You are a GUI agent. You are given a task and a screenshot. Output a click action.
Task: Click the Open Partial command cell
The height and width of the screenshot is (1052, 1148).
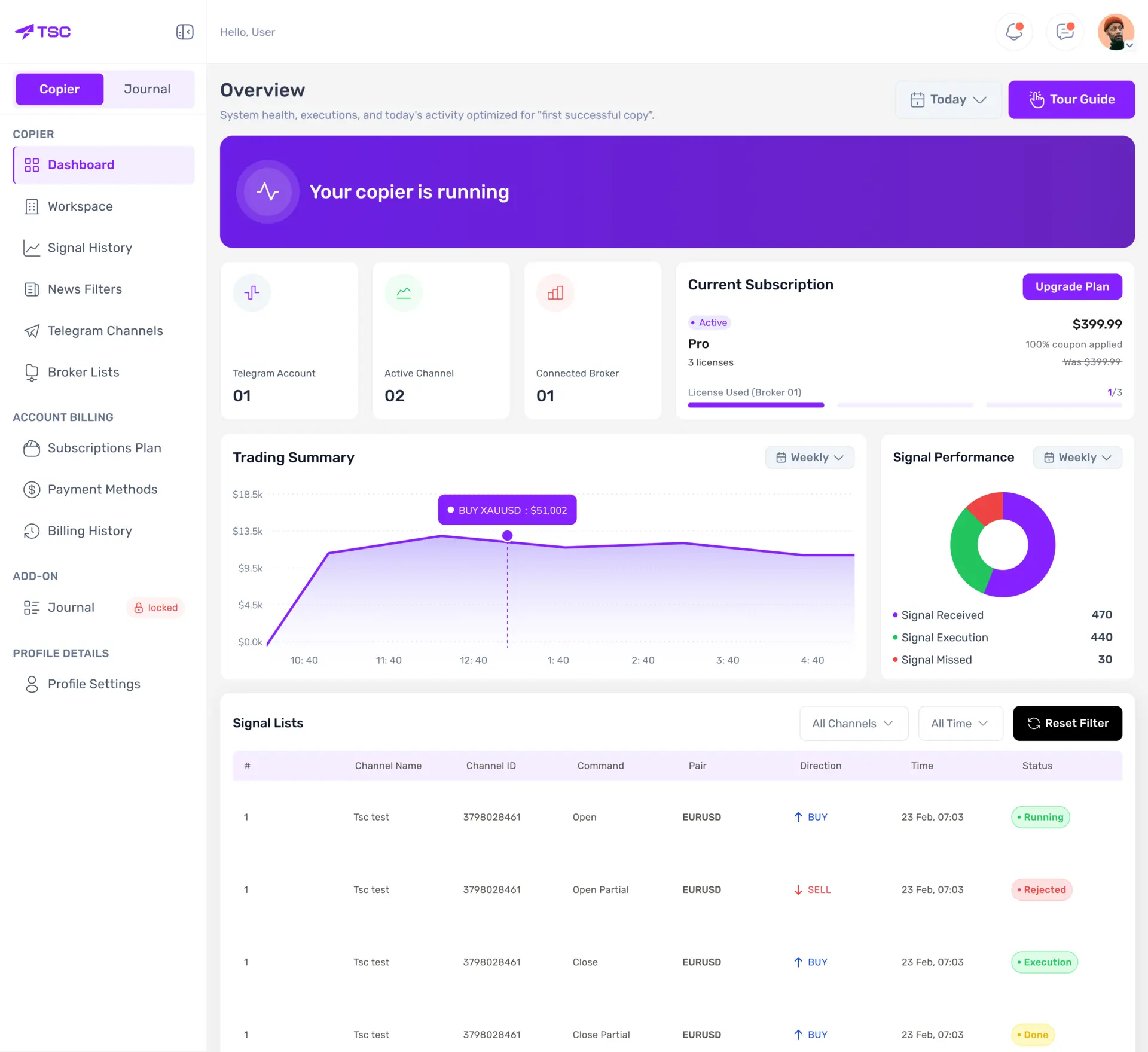click(600, 889)
